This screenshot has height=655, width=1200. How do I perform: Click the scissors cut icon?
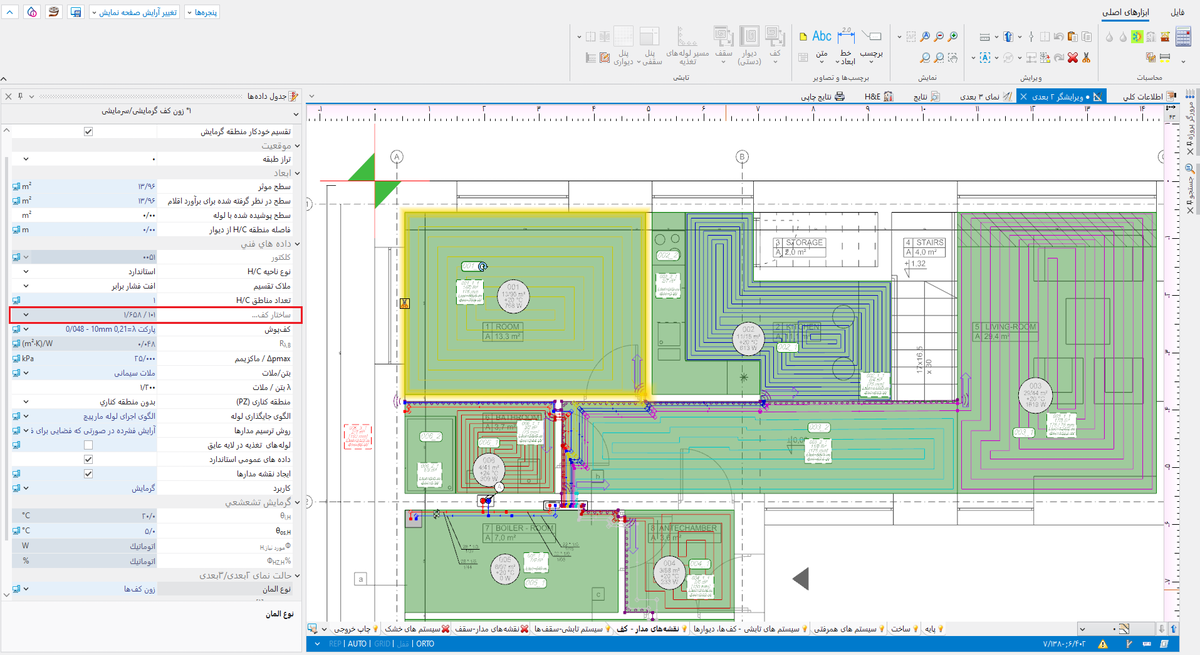(x=1085, y=58)
